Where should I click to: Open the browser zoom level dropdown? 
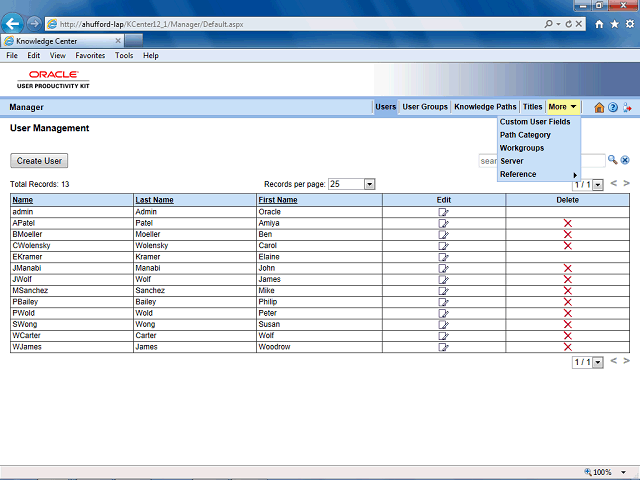623,472
